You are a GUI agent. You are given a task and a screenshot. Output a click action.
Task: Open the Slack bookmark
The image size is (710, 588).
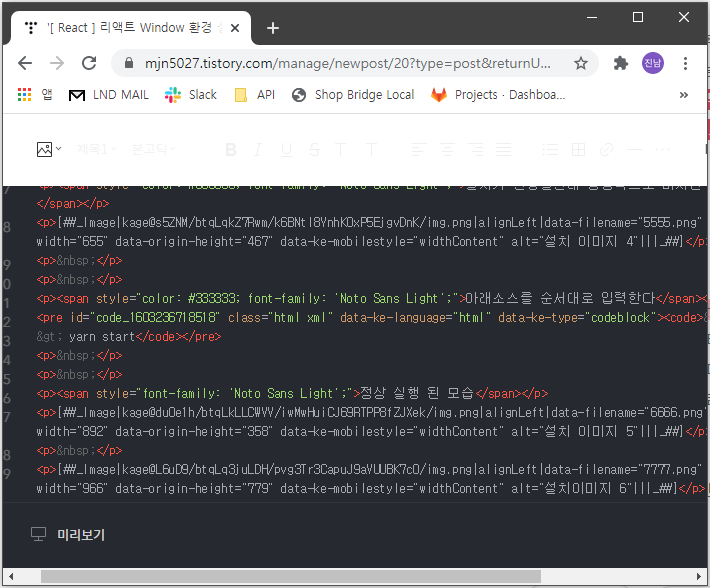pyautogui.click(x=191, y=95)
